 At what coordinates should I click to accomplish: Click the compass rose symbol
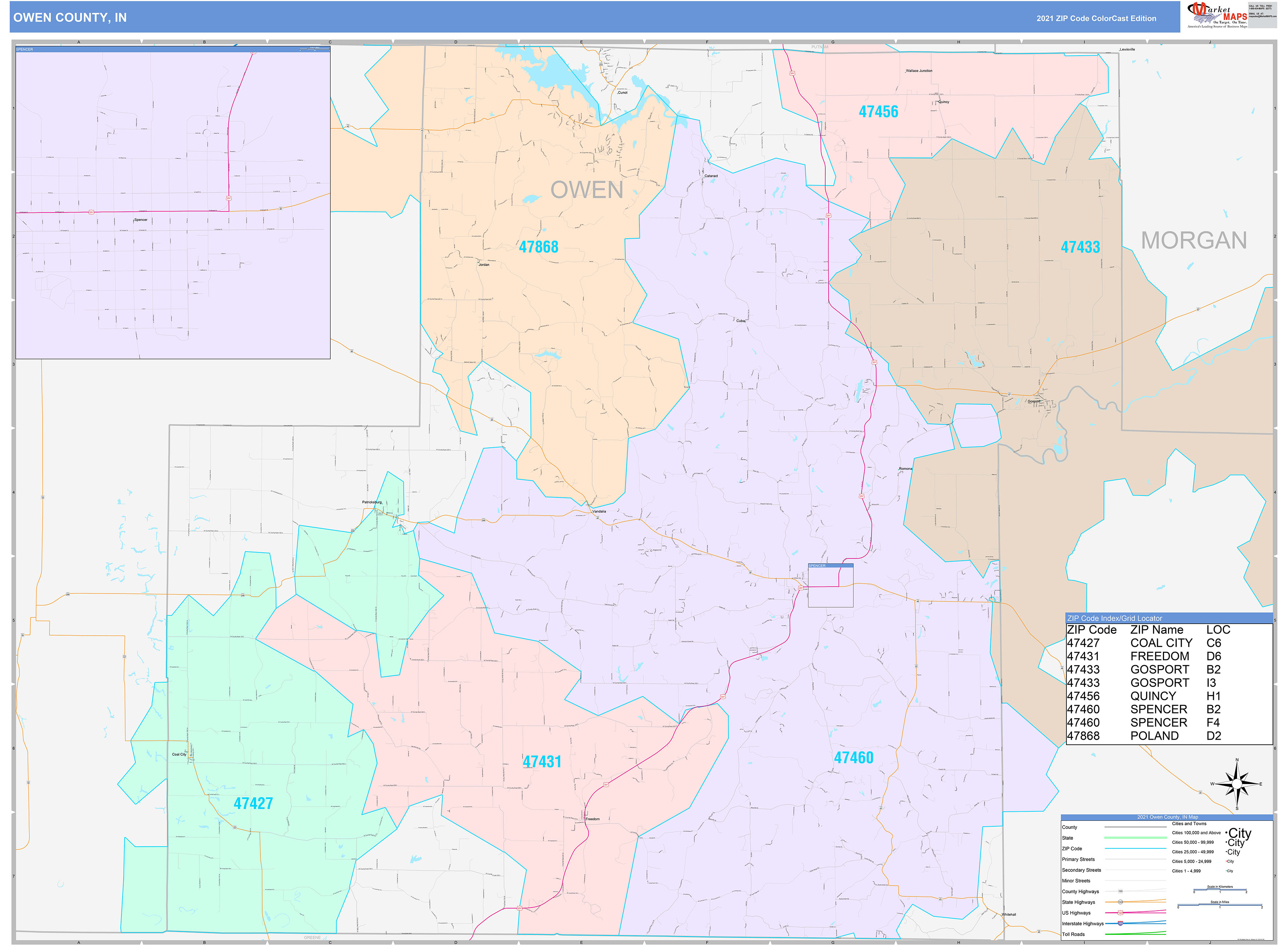pos(1237,784)
